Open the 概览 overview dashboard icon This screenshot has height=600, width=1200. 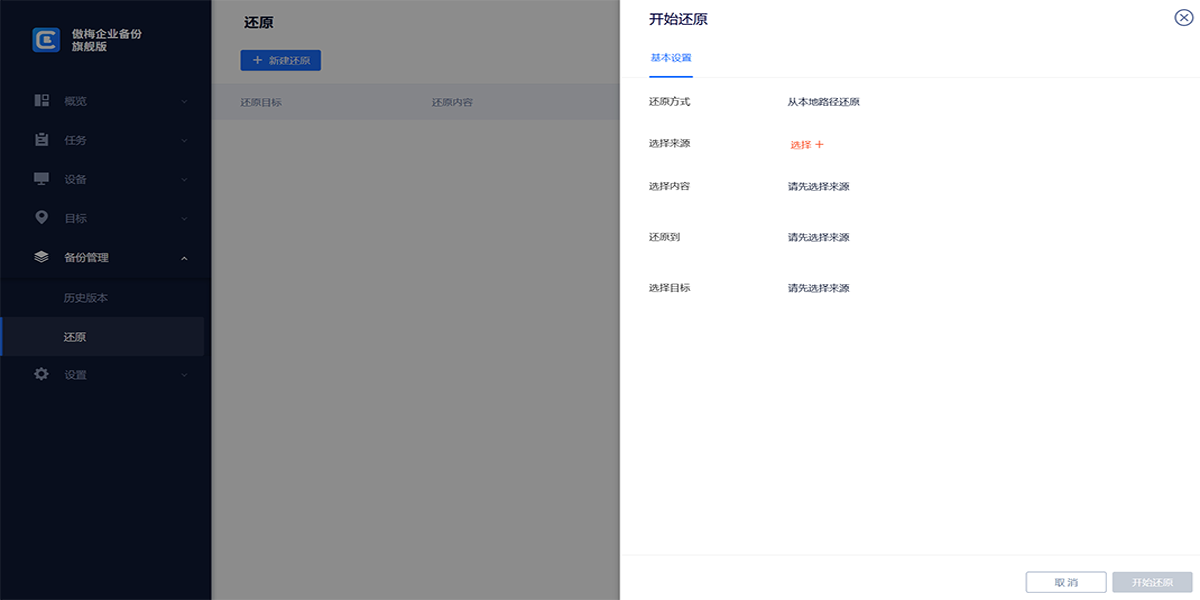click(x=41, y=100)
